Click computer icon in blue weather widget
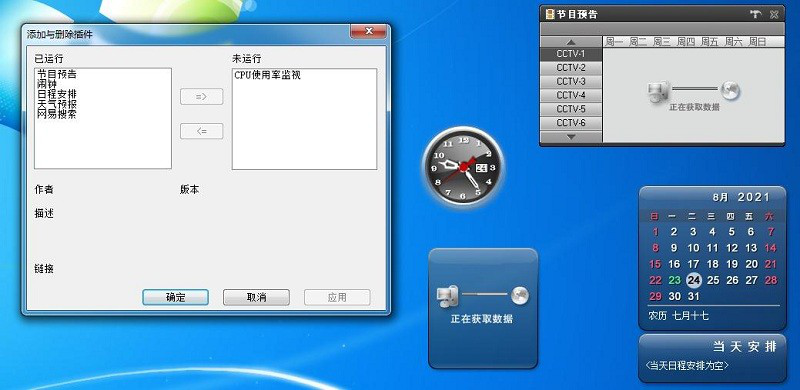 click(x=447, y=296)
